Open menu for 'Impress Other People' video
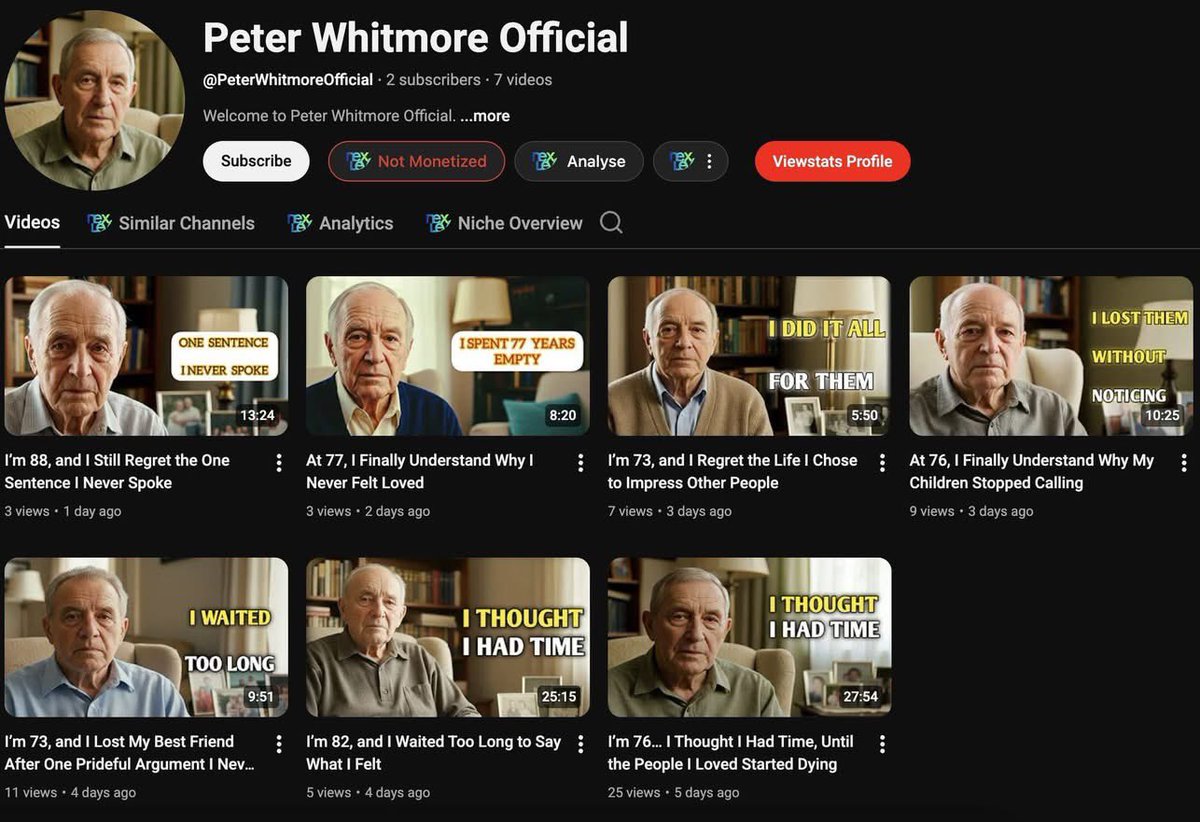Screen dimensions: 1200x822 [x=882, y=462]
